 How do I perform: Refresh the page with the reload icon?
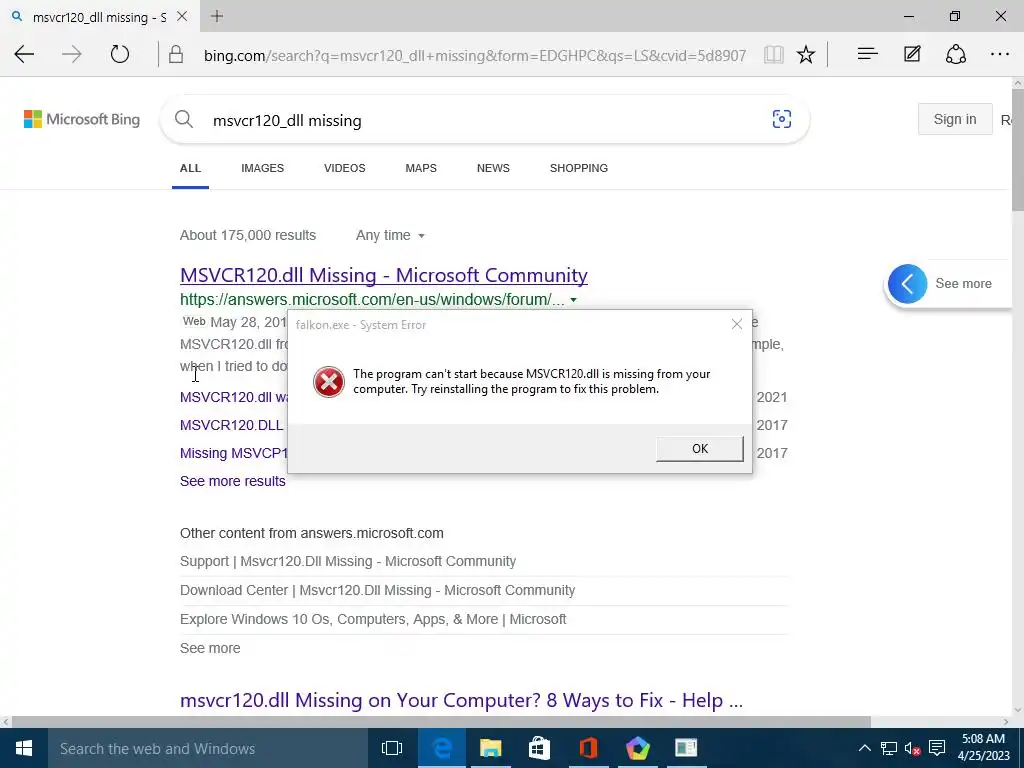(x=120, y=54)
